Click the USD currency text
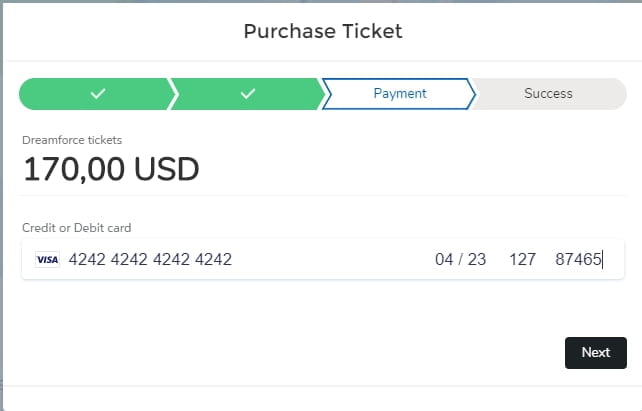 pos(167,169)
